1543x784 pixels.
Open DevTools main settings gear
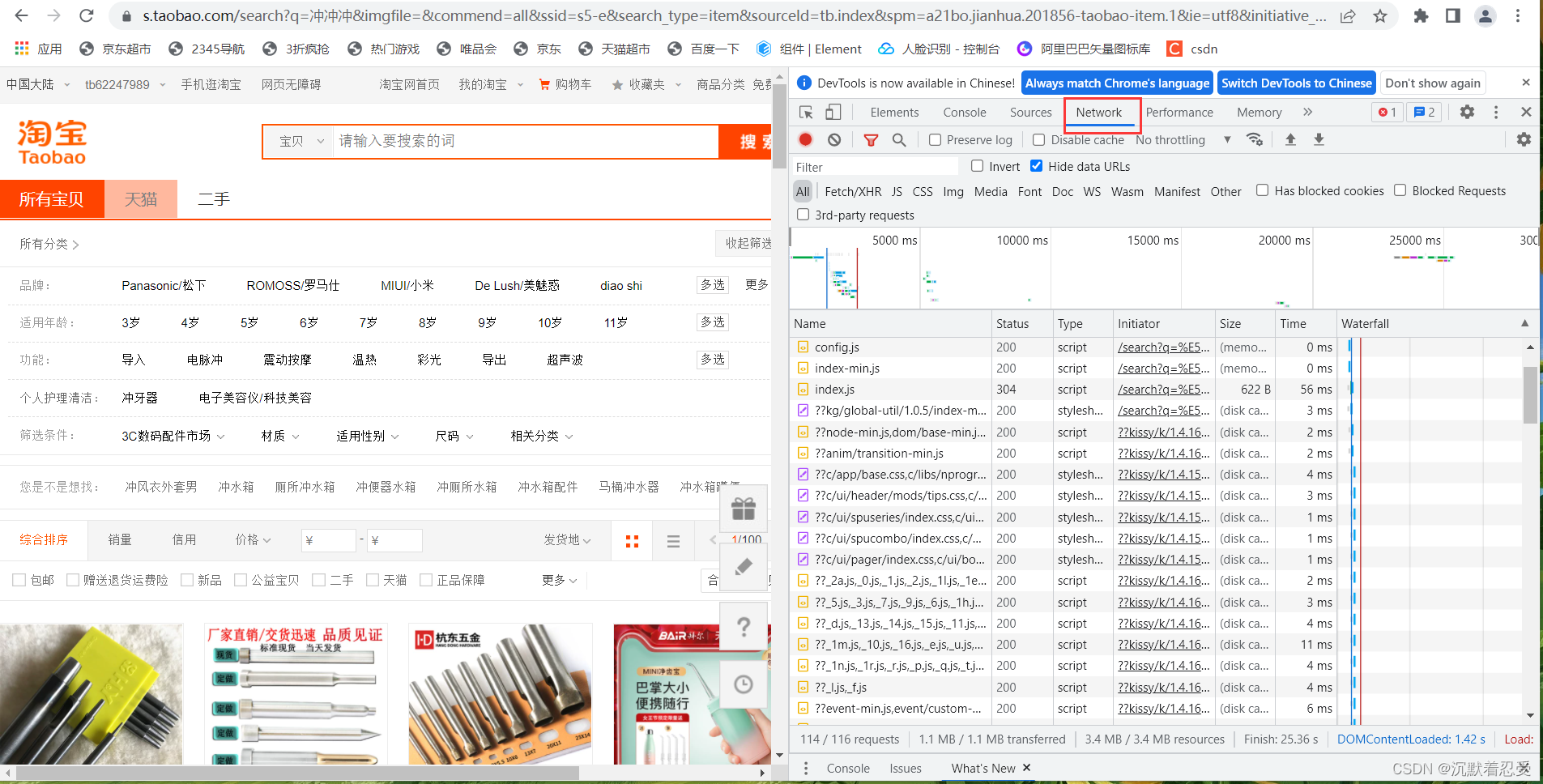coord(1467,112)
